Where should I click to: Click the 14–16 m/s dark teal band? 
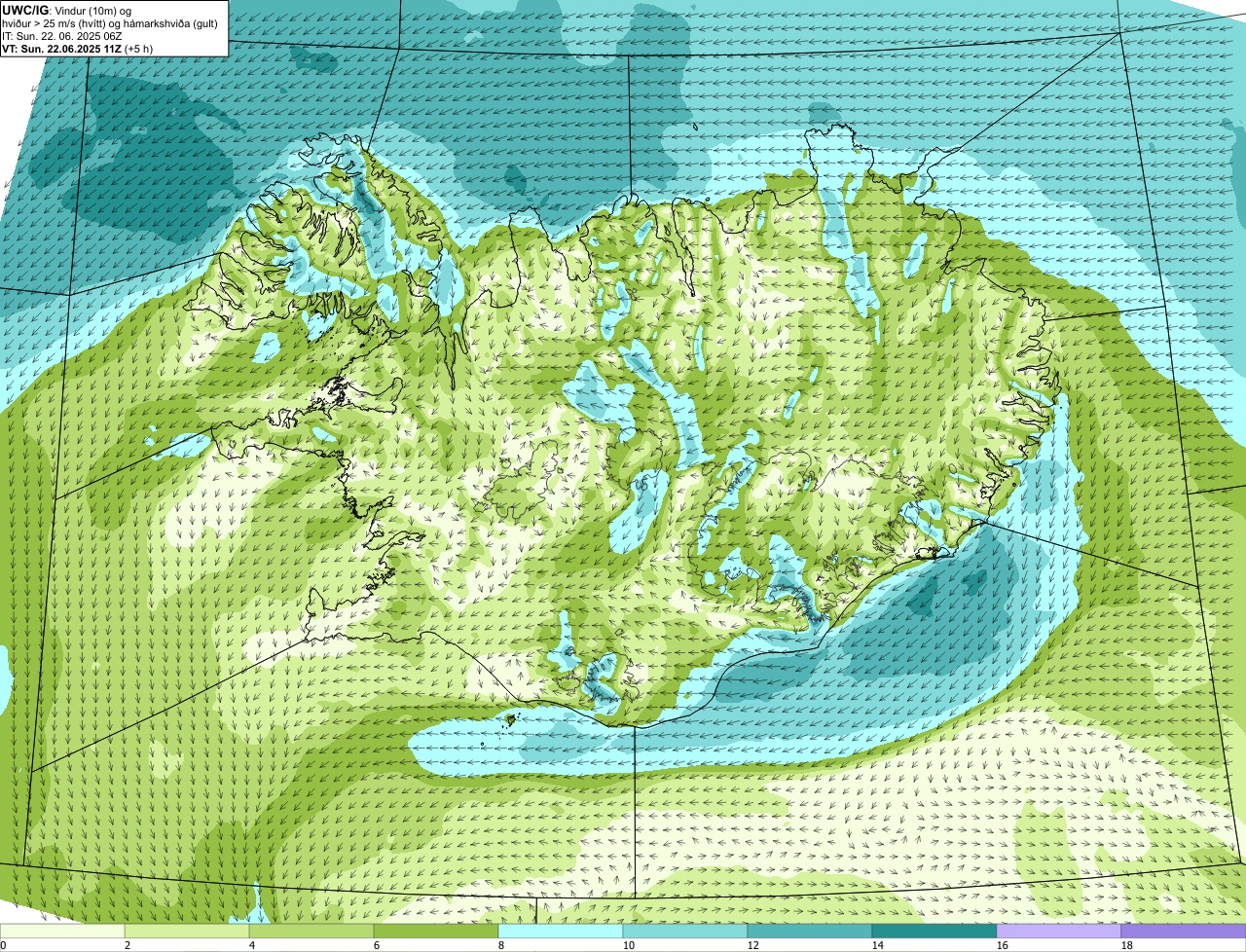(x=934, y=931)
